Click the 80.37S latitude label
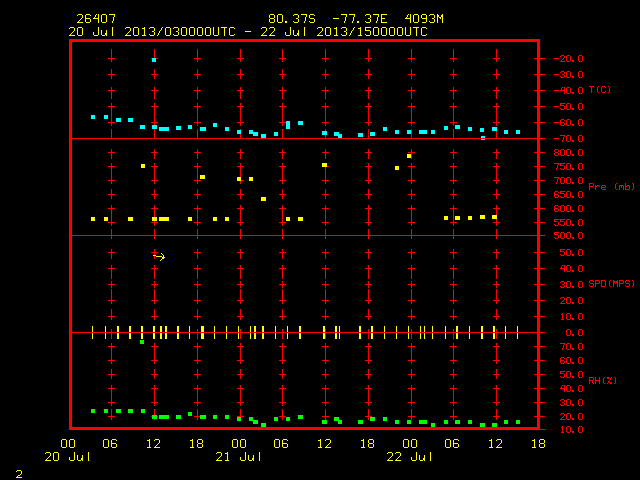Viewport: 640px width, 480px height. coord(292,19)
